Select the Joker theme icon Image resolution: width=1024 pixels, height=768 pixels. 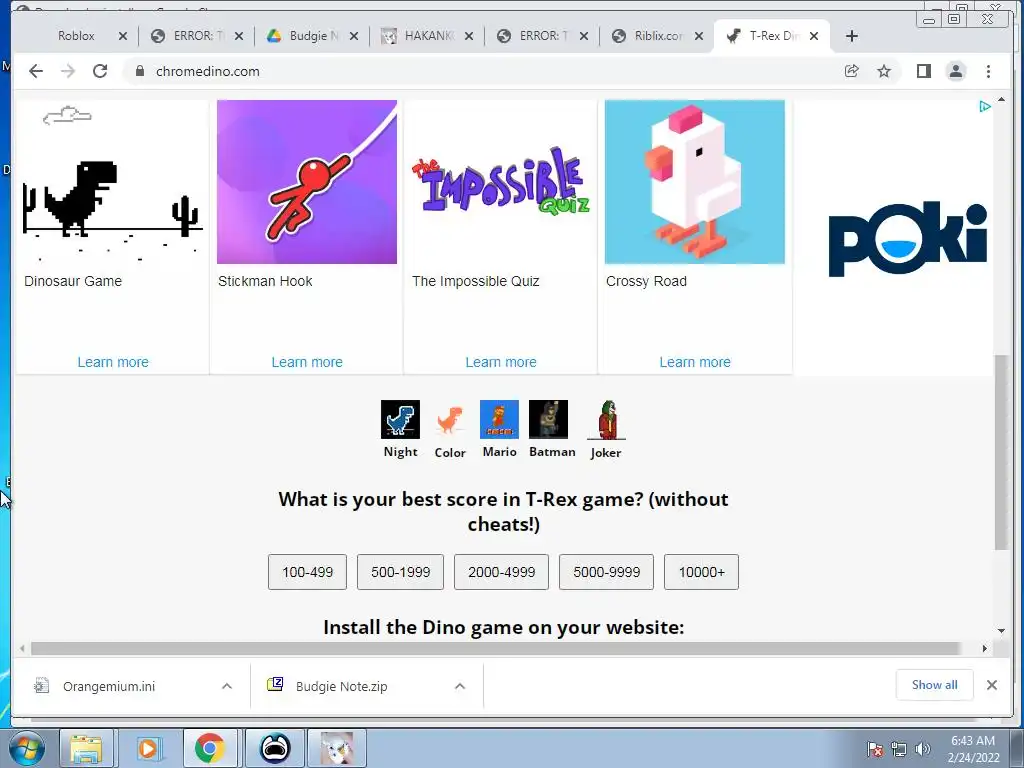607,419
